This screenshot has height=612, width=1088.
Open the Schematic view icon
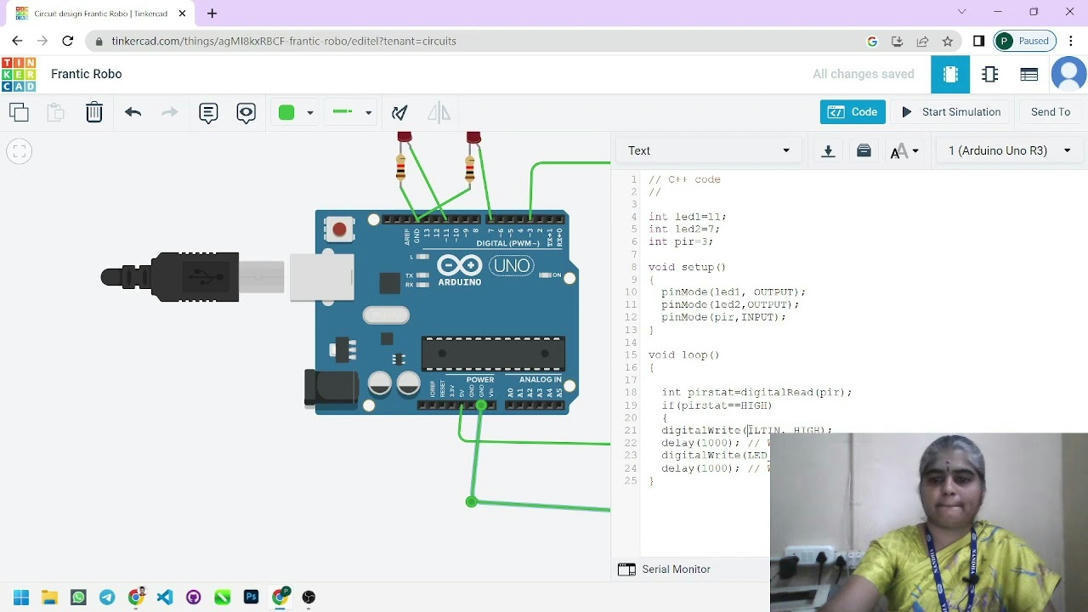pyautogui.click(x=989, y=74)
